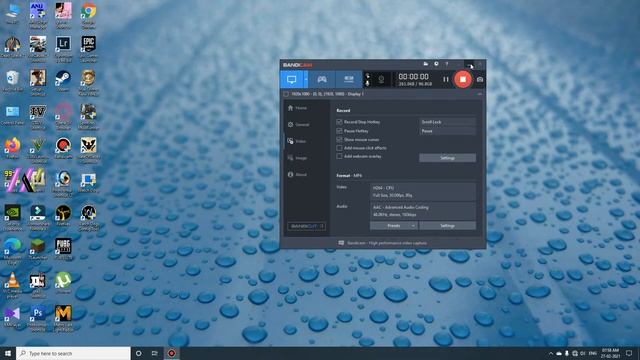
Task: Toggle the microphone icon in Bandicam
Action: (x=368, y=83)
